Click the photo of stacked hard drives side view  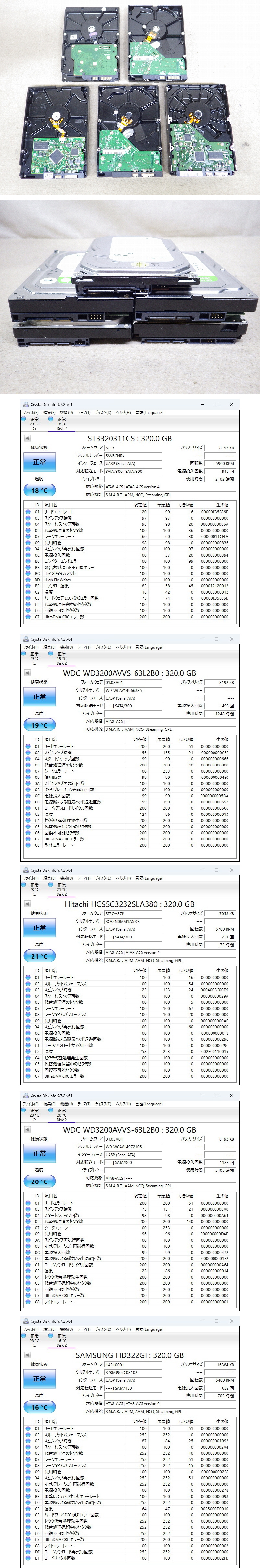click(130, 297)
